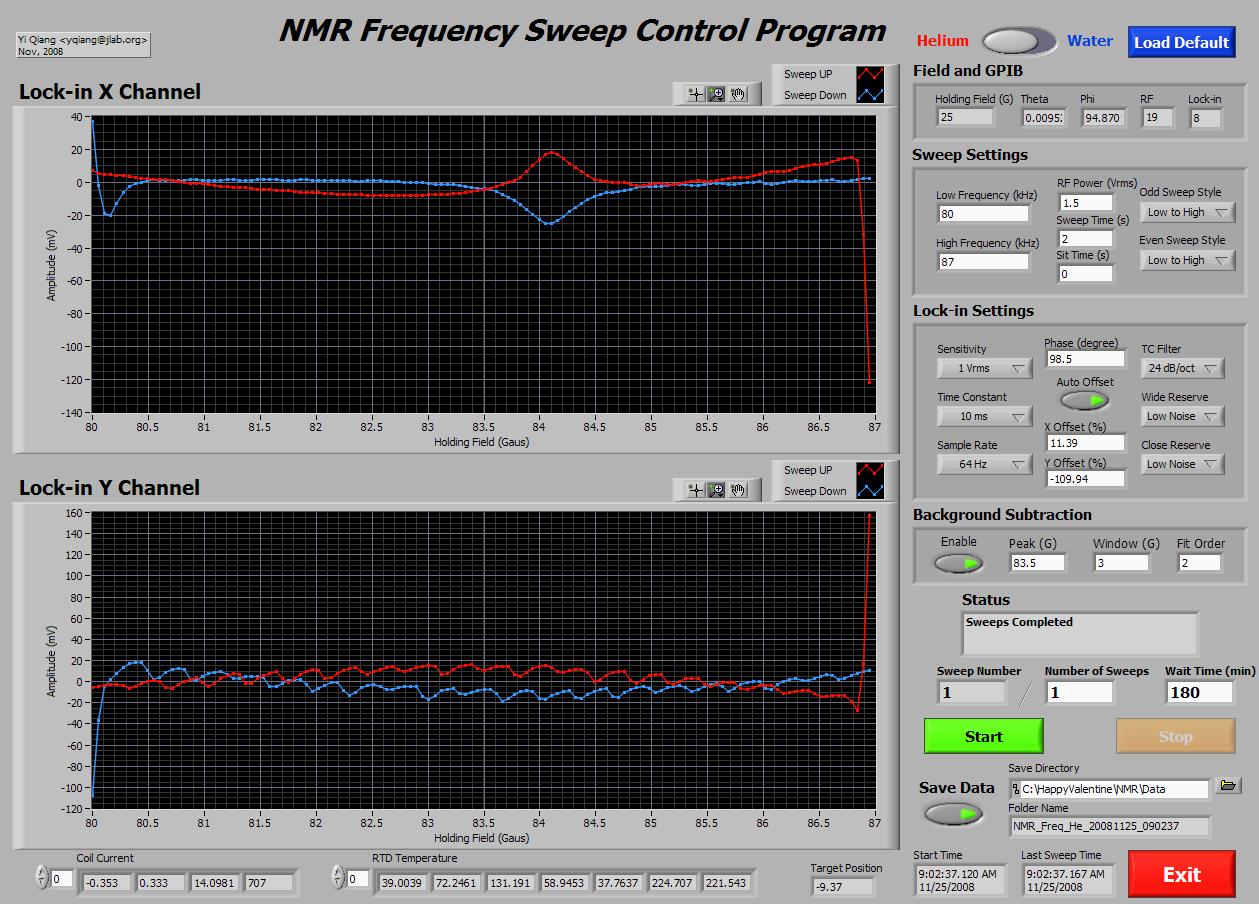The width and height of the screenshot is (1259, 904).
Task: Click RTD Temperature value 39.0039
Action: click(402, 883)
